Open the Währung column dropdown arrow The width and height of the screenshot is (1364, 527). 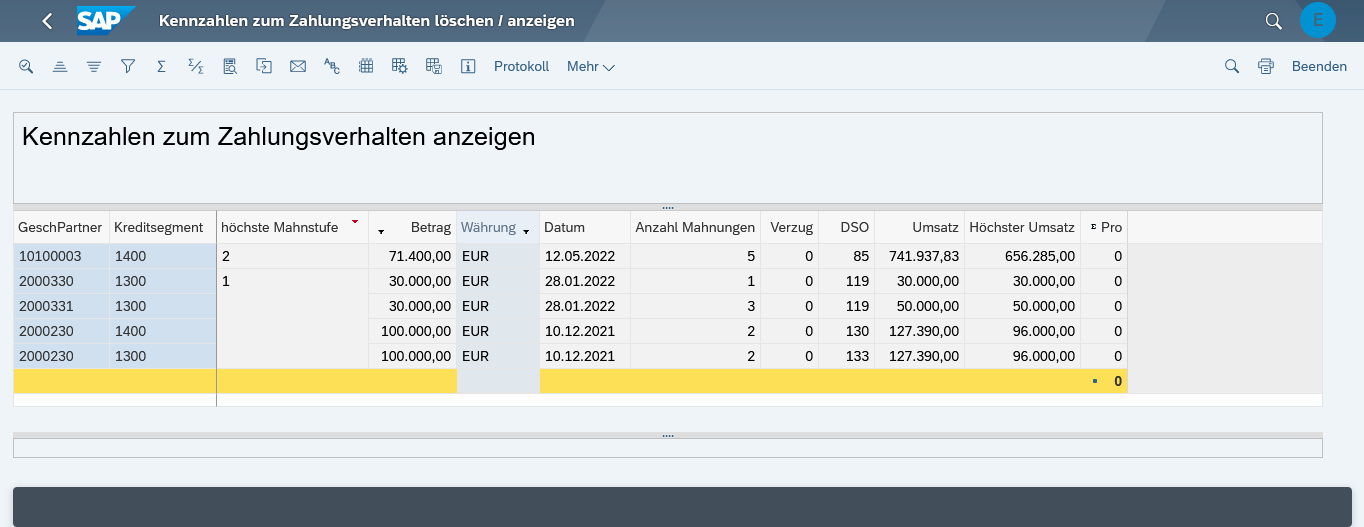526,231
